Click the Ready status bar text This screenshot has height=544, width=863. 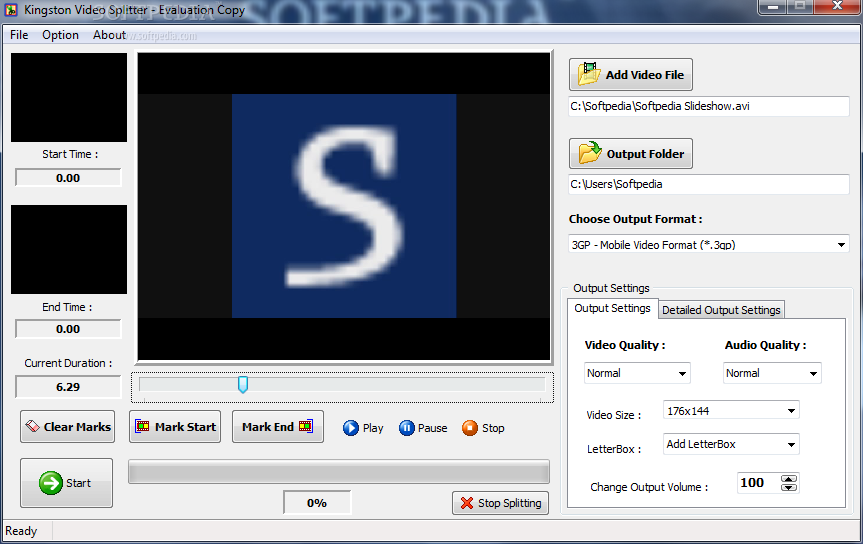tap(21, 531)
